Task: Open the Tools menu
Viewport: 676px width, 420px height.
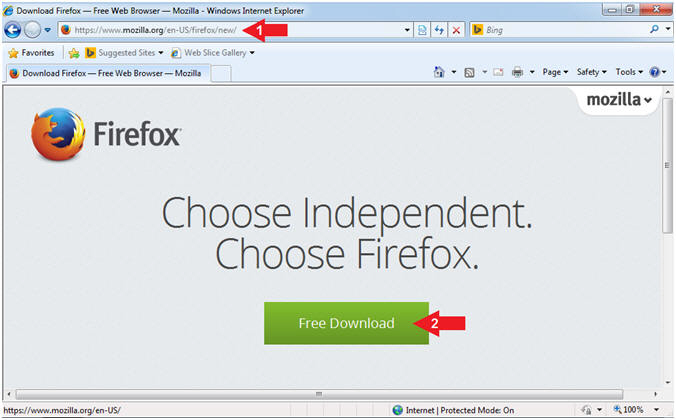Action: click(629, 72)
